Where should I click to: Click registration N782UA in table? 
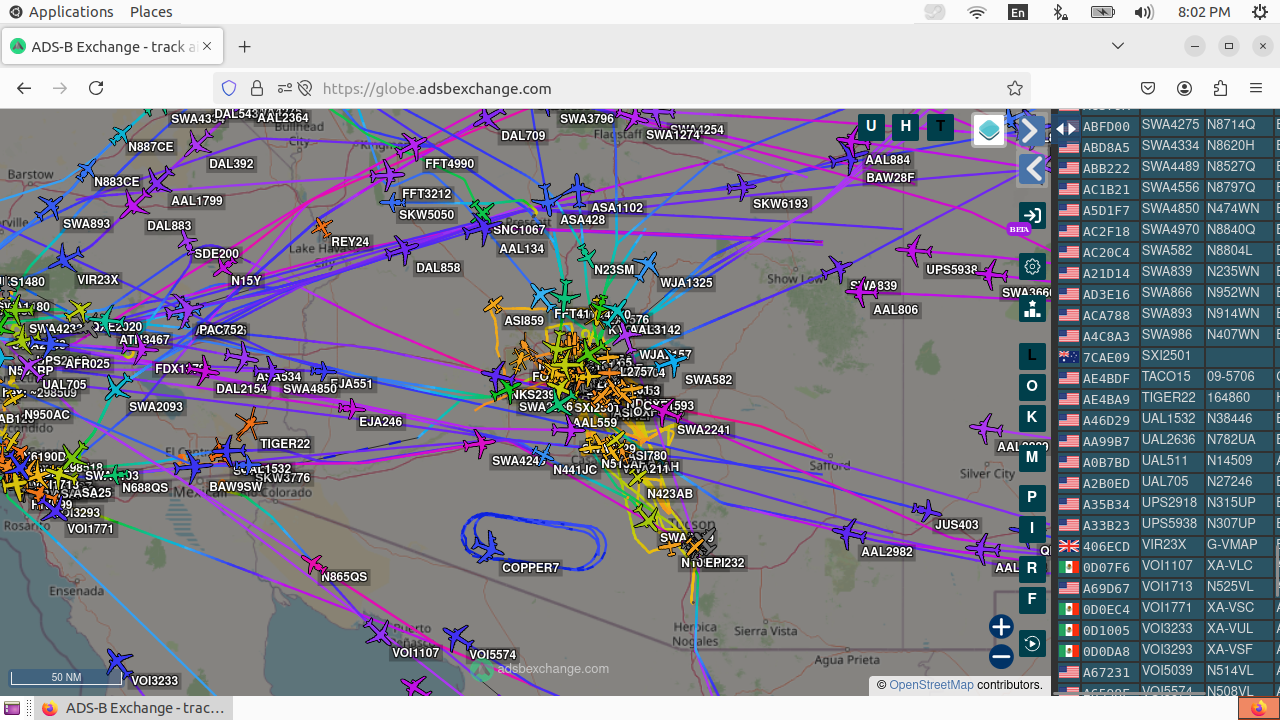tap(1231, 441)
